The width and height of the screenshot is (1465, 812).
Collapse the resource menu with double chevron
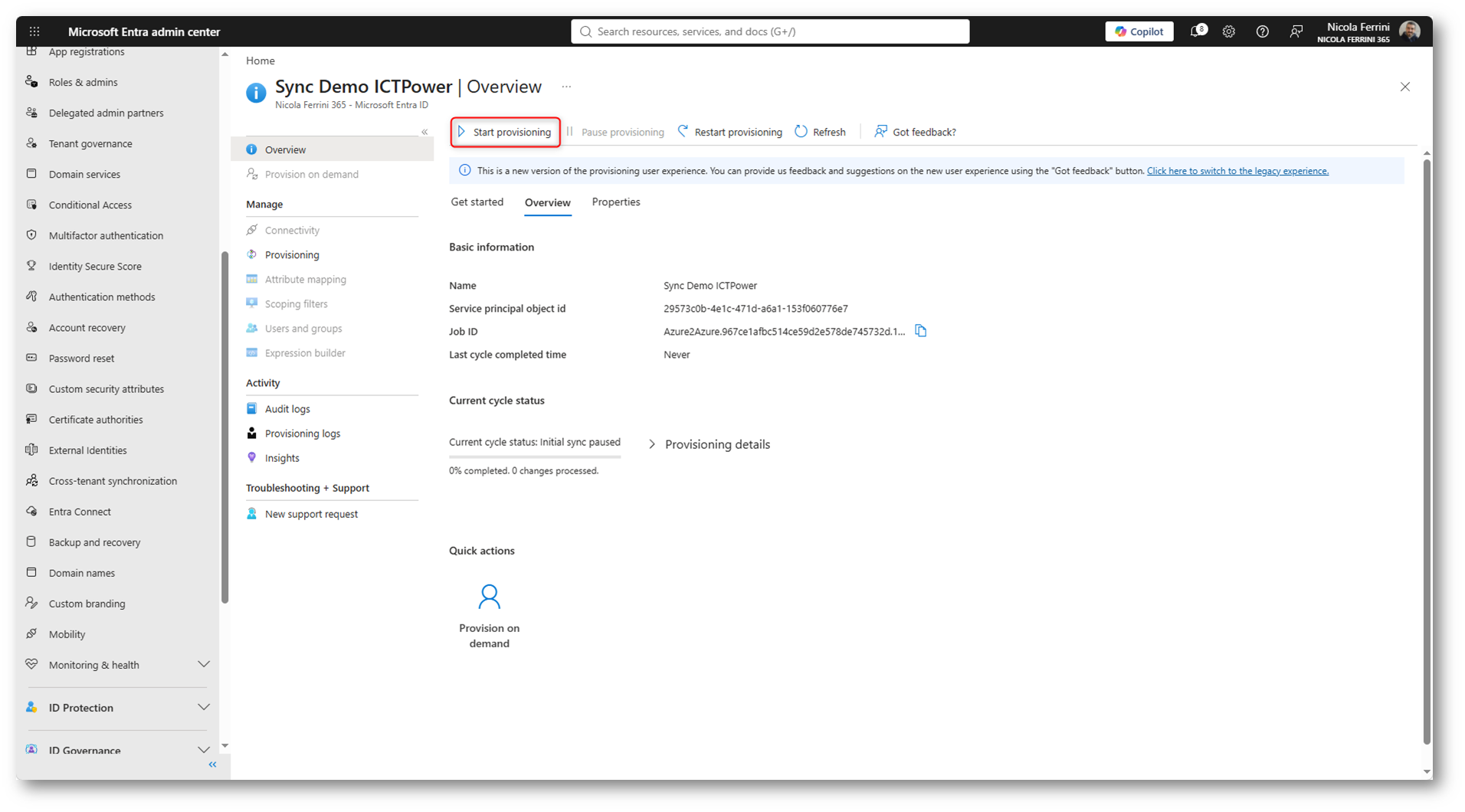[424, 132]
